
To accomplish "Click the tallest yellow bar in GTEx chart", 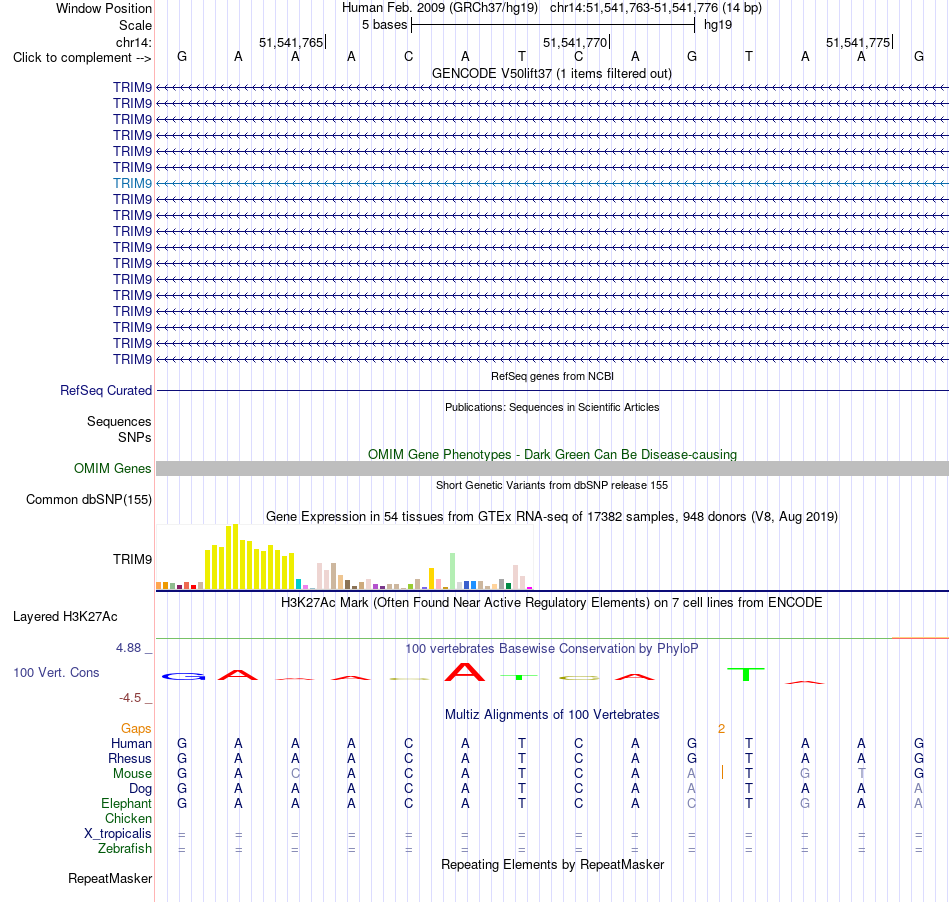I will click(236, 557).
